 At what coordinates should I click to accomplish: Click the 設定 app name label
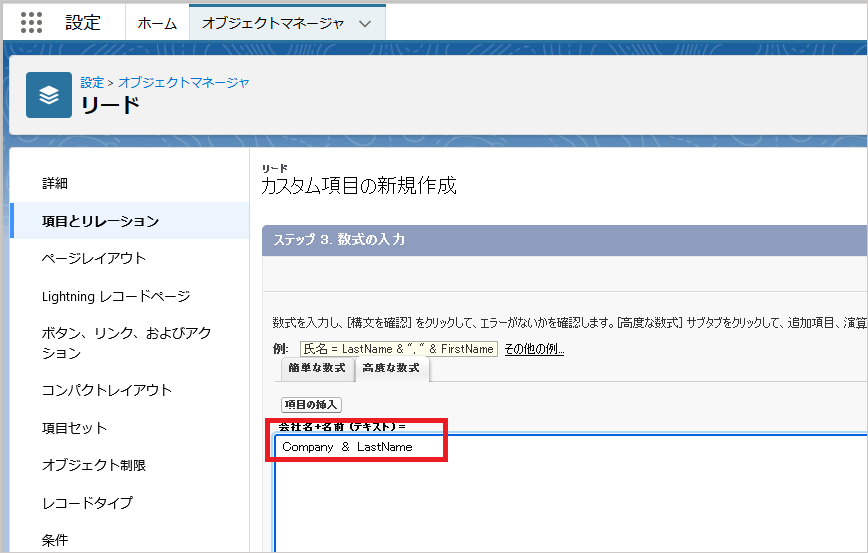click(x=83, y=23)
